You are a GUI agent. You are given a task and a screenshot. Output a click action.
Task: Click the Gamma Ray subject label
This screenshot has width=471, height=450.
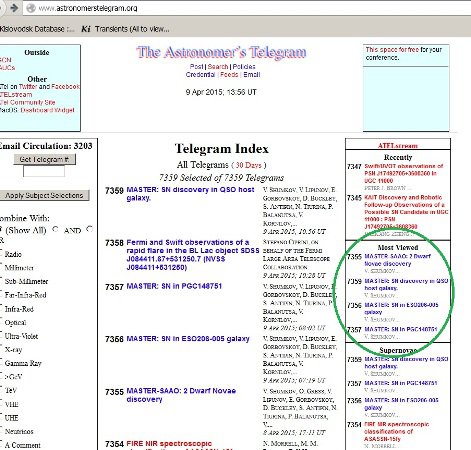coord(23,363)
